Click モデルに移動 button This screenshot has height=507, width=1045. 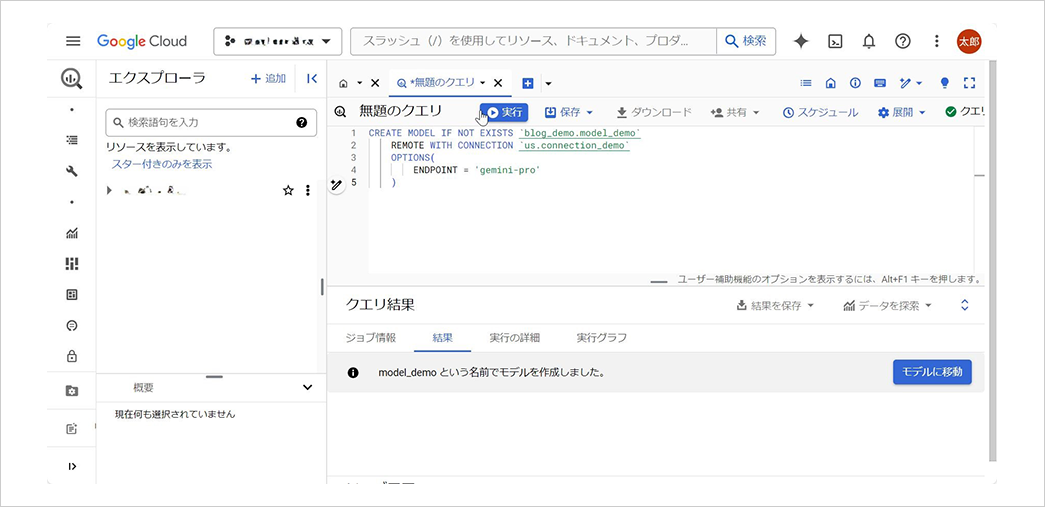pyautogui.click(x=932, y=372)
